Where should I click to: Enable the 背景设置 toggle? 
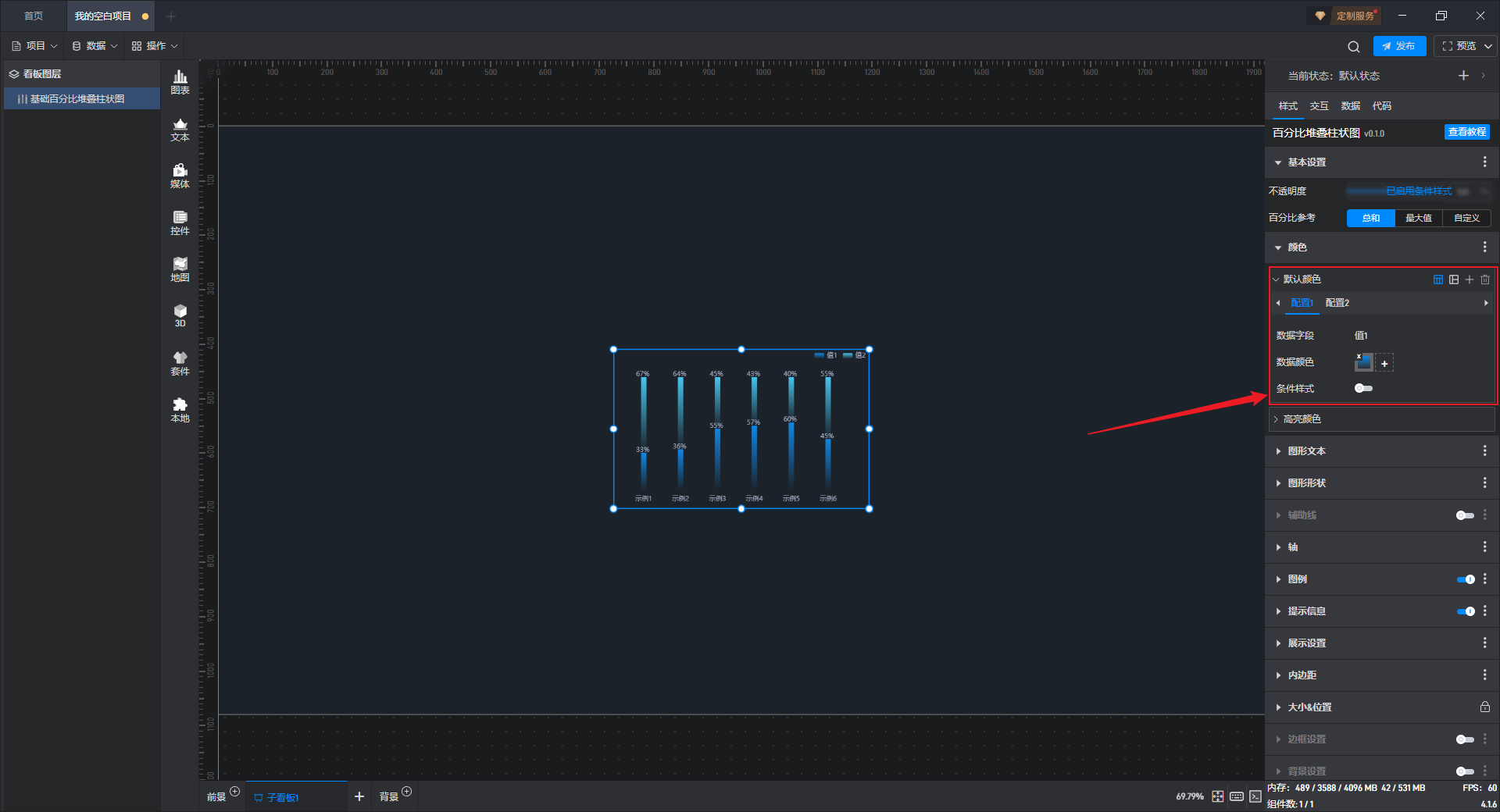[x=1465, y=771]
